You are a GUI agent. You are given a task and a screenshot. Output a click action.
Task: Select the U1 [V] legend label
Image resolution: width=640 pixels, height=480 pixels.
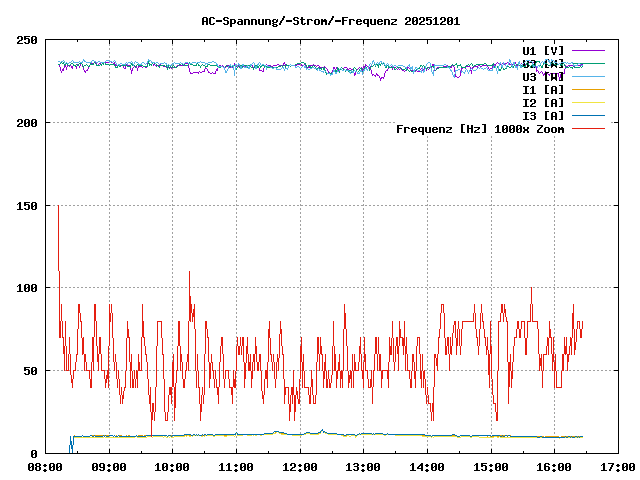[x=543, y=50]
